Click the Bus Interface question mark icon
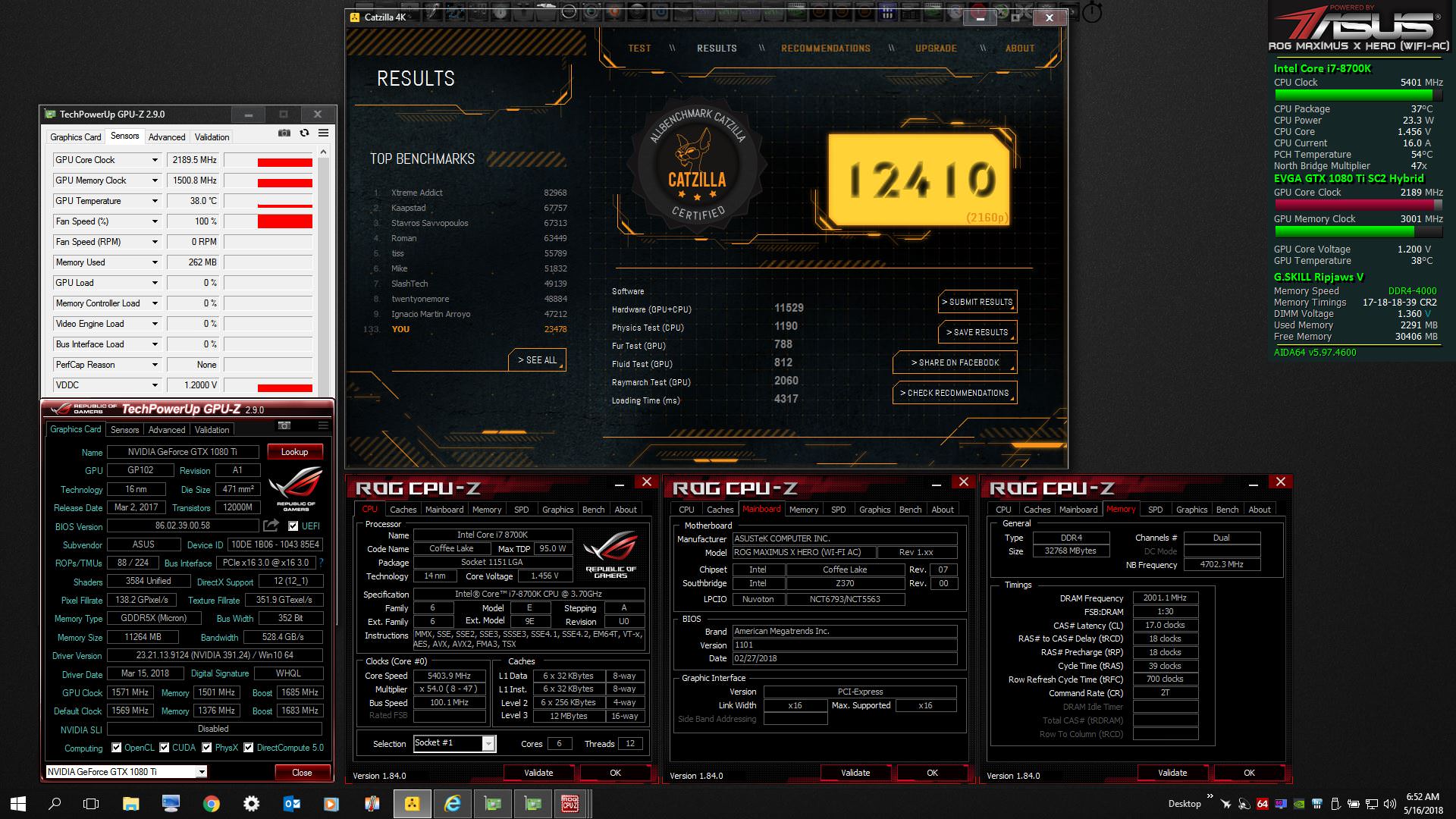The width and height of the screenshot is (1456, 819). pos(322,563)
